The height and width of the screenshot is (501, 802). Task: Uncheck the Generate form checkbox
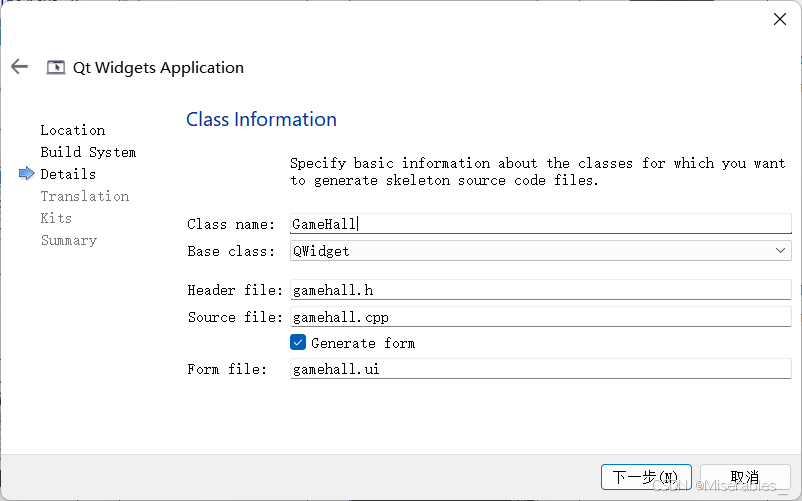click(x=298, y=343)
